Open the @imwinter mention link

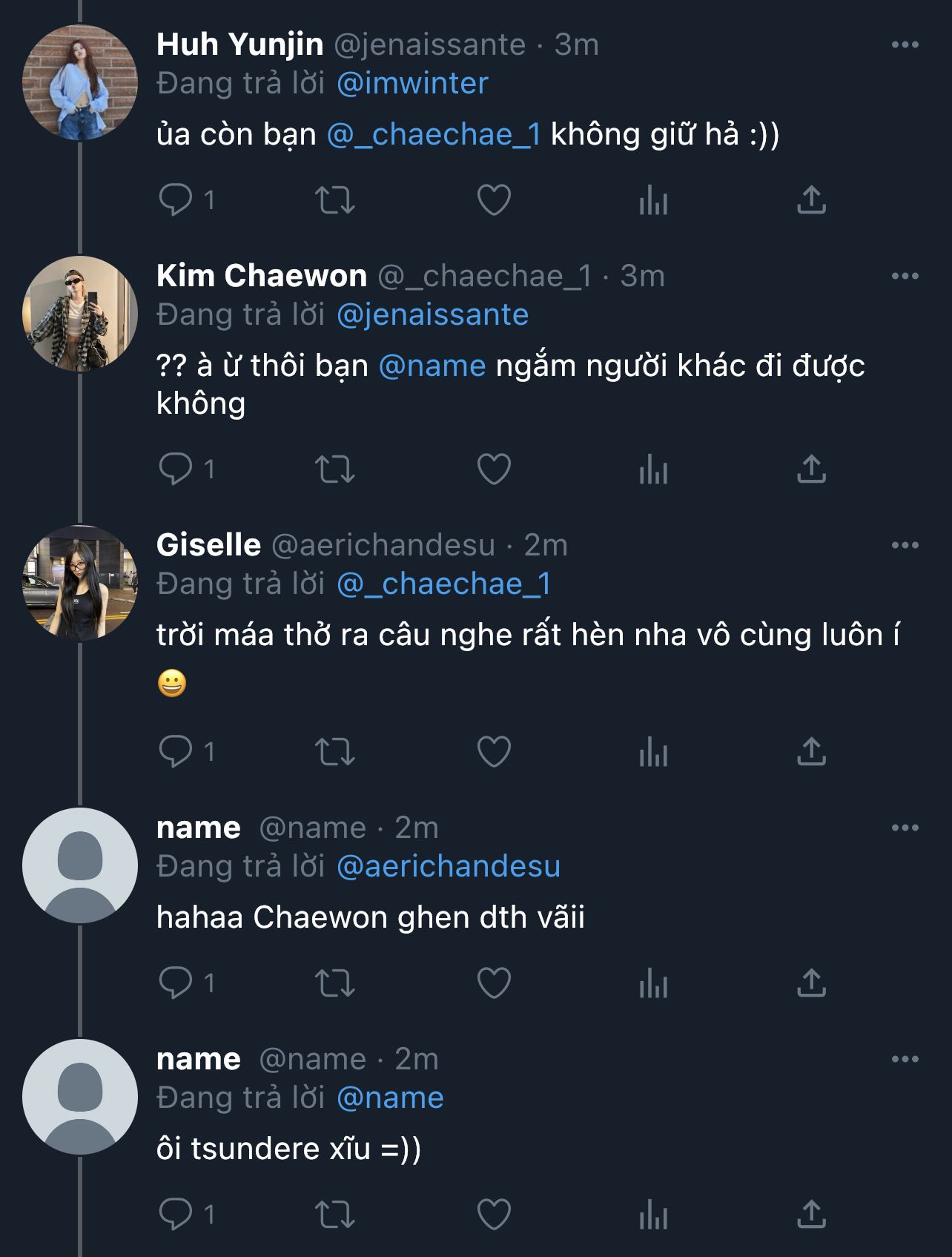[412, 84]
